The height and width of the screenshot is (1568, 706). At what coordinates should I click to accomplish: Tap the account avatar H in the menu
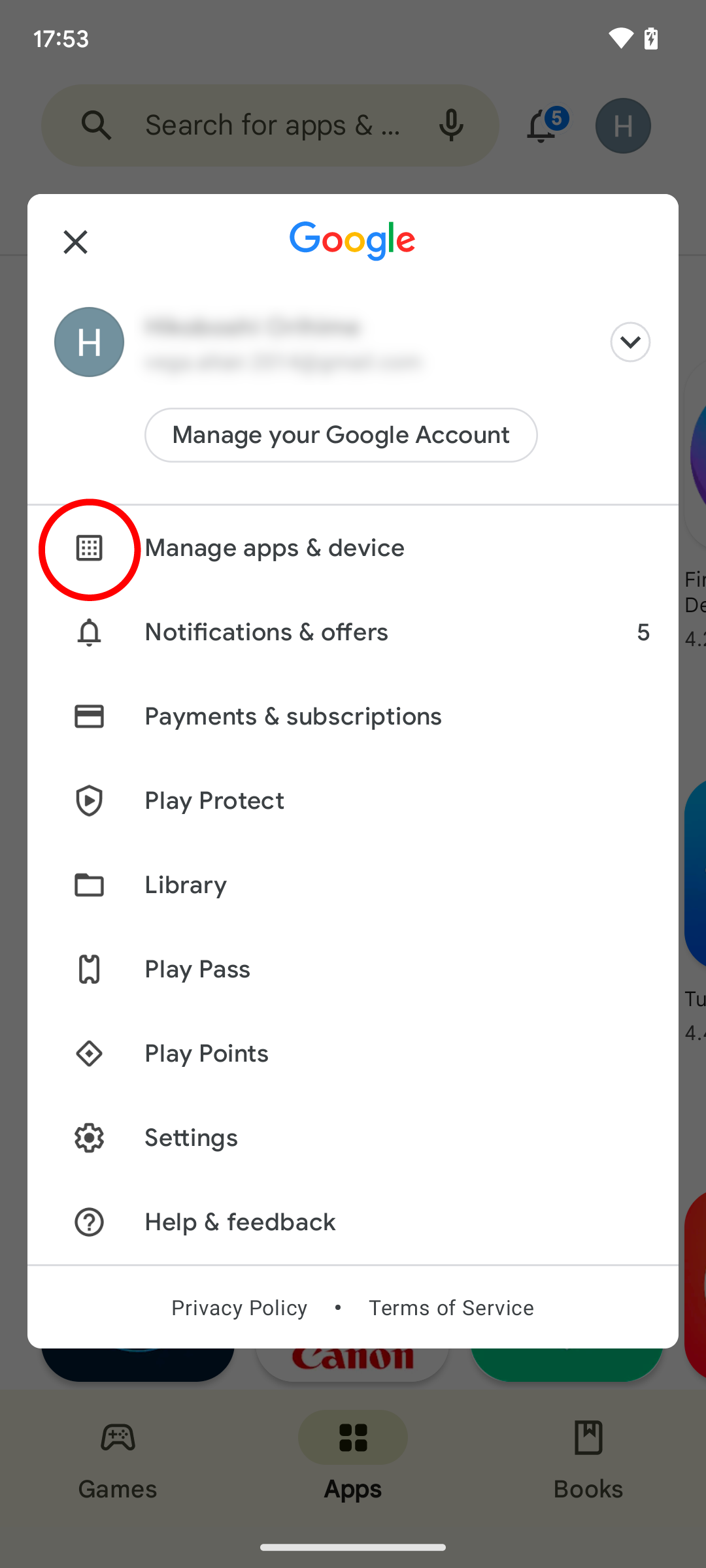pos(89,342)
